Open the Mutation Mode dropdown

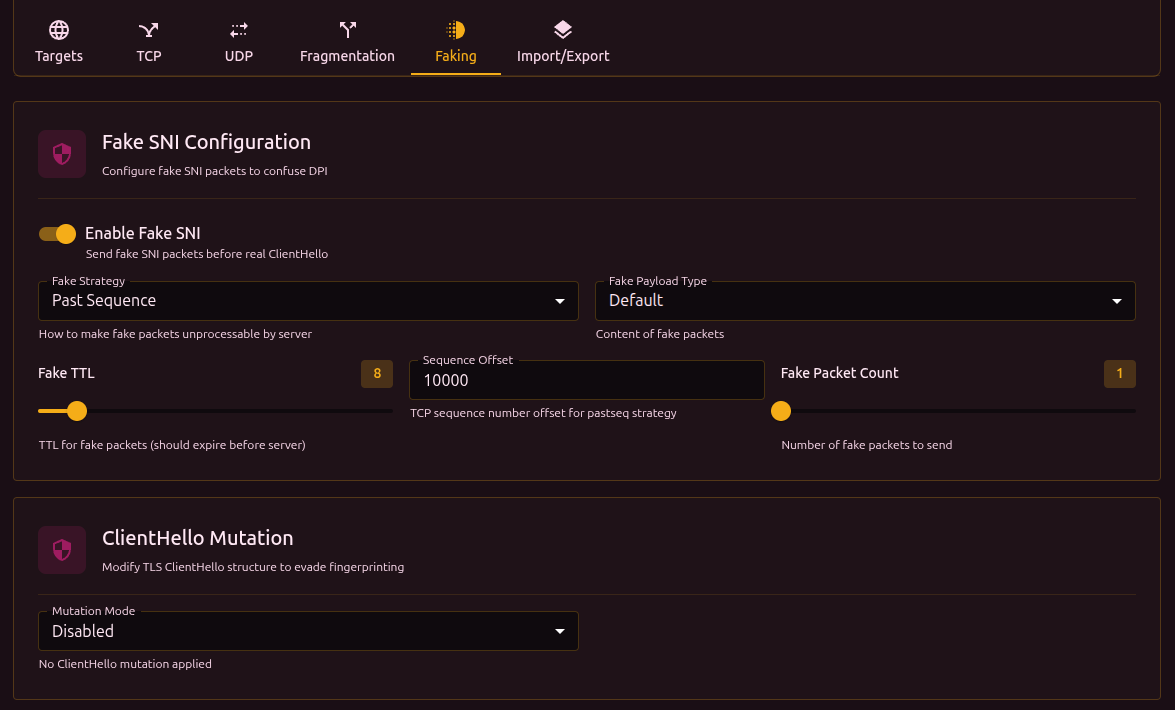click(308, 632)
